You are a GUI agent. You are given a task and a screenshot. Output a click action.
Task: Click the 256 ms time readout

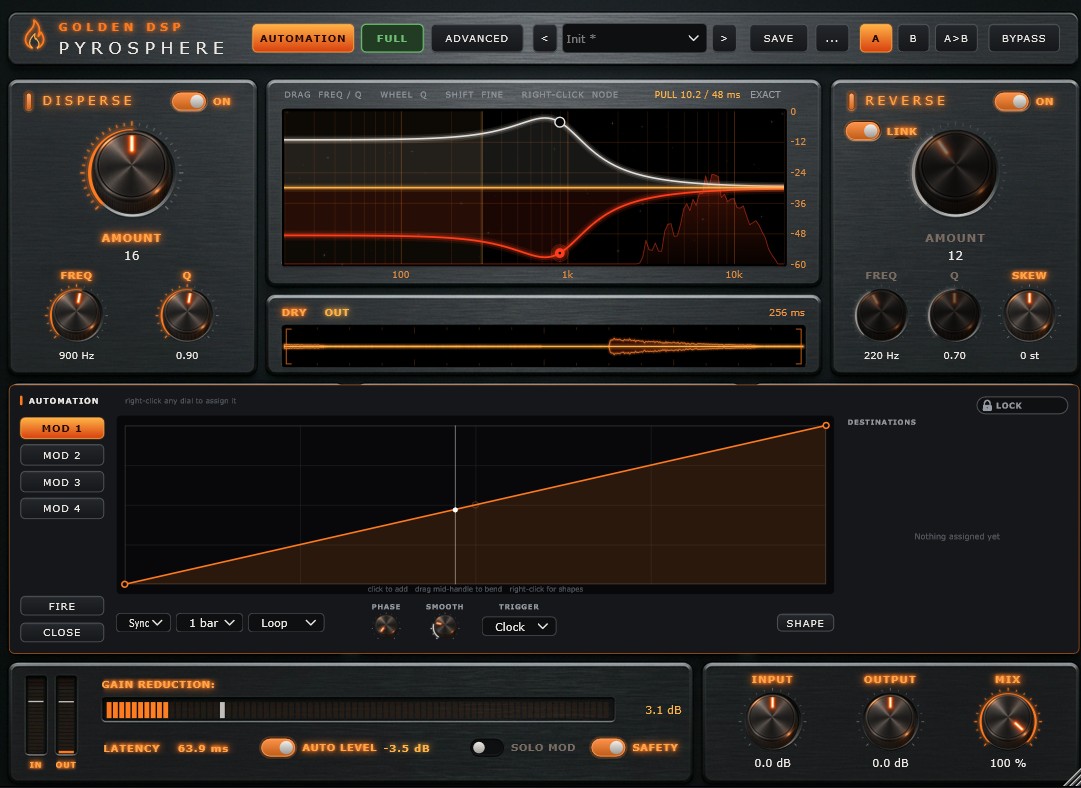coord(787,312)
